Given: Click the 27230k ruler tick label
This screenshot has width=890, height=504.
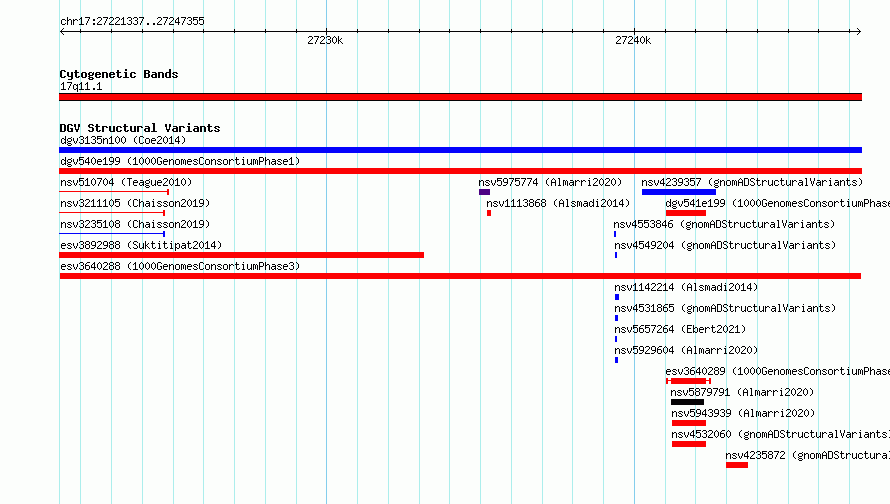Looking at the screenshot, I should click(325, 40).
